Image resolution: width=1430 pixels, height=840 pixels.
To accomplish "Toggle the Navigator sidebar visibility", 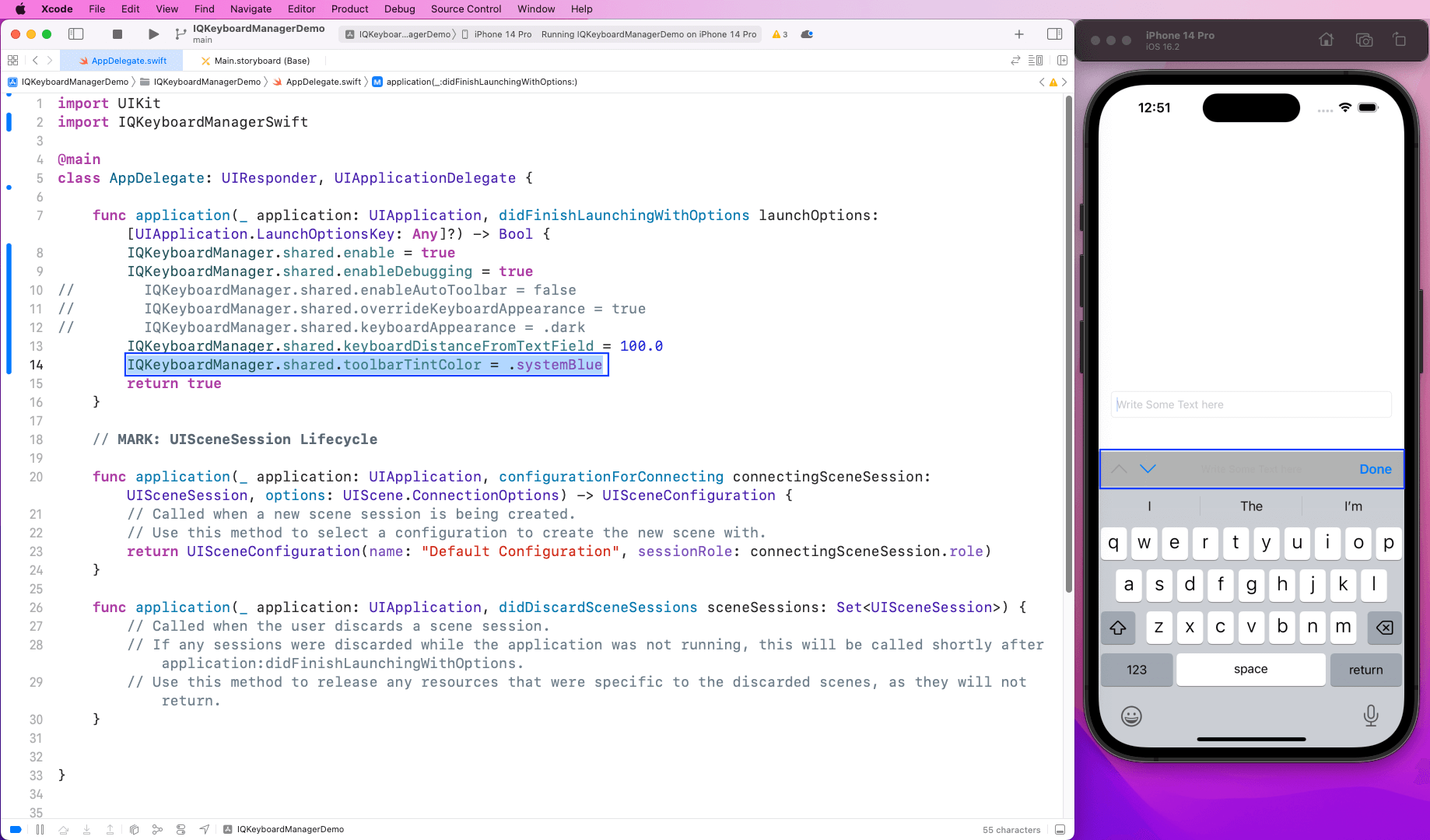I will (x=76, y=34).
